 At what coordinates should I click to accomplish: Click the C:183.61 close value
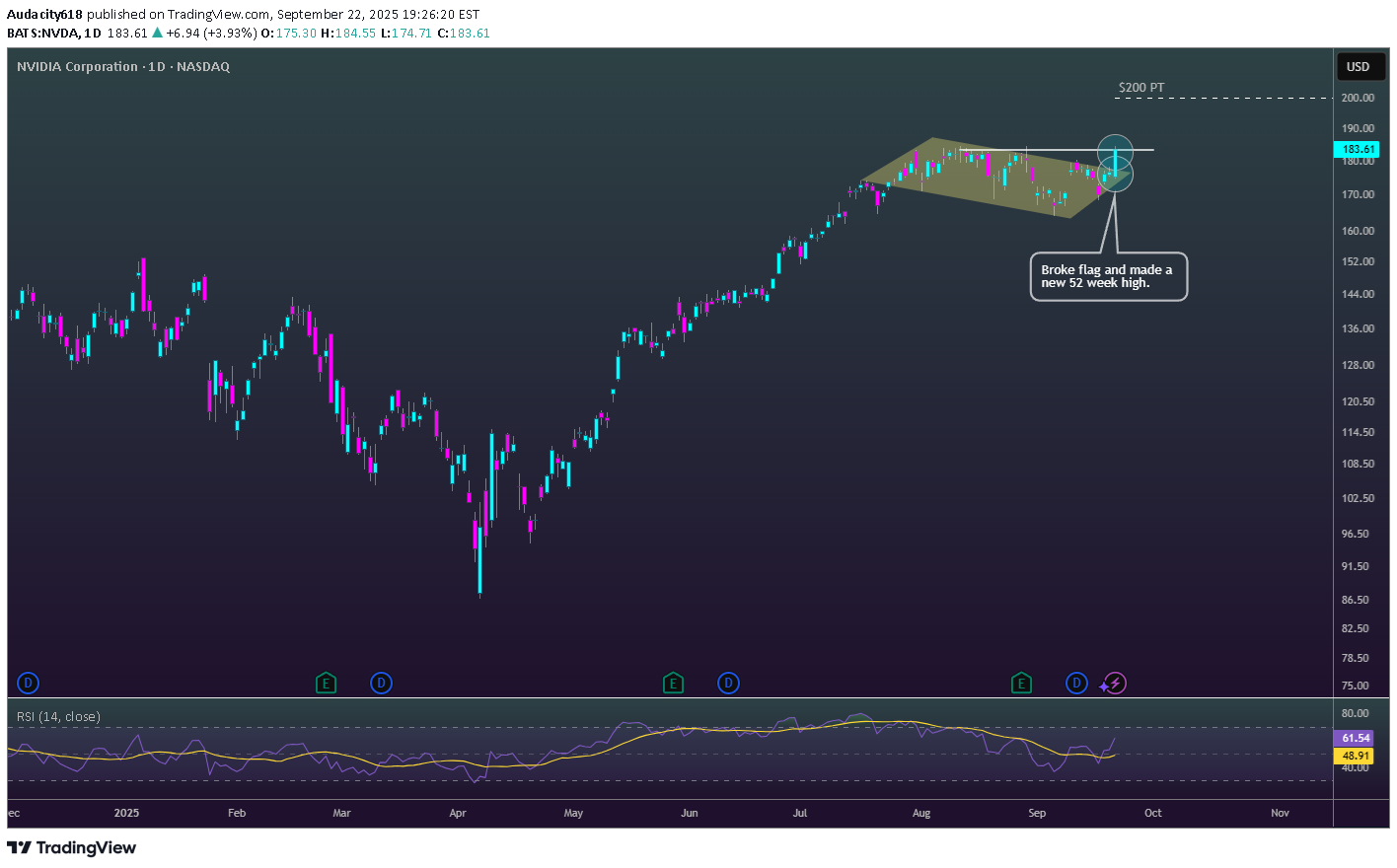click(x=464, y=33)
